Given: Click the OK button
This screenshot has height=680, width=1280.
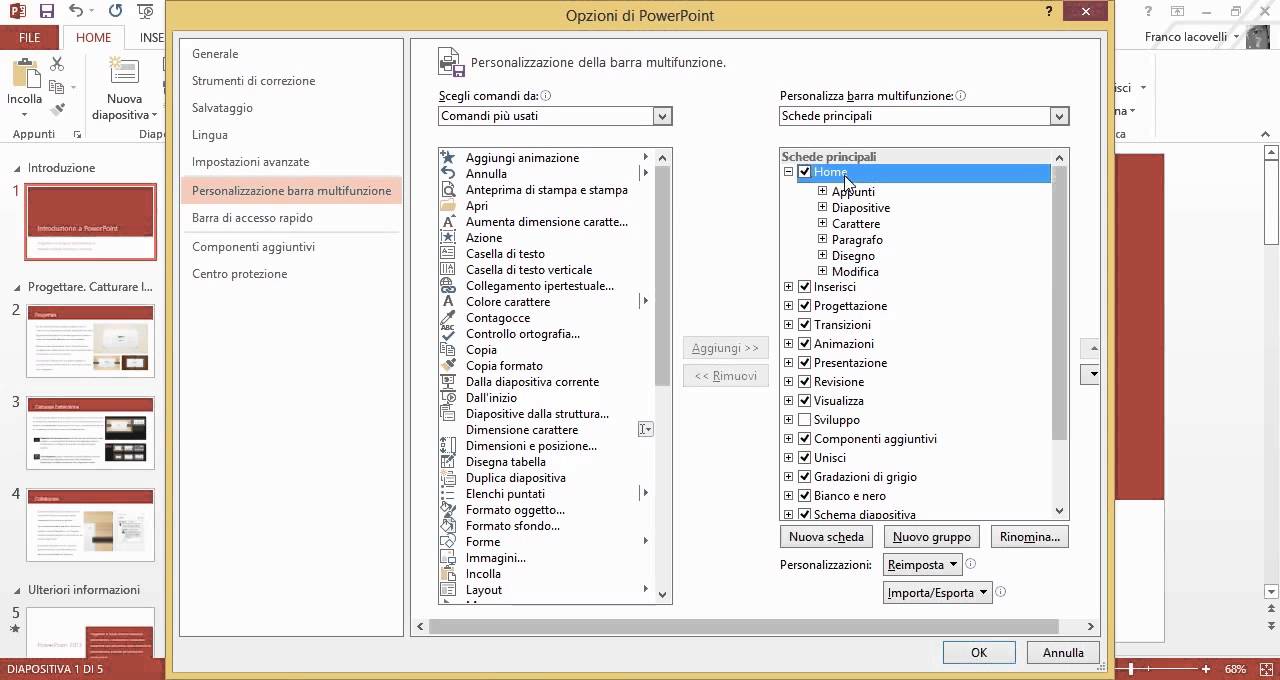Looking at the screenshot, I should pos(979,653).
